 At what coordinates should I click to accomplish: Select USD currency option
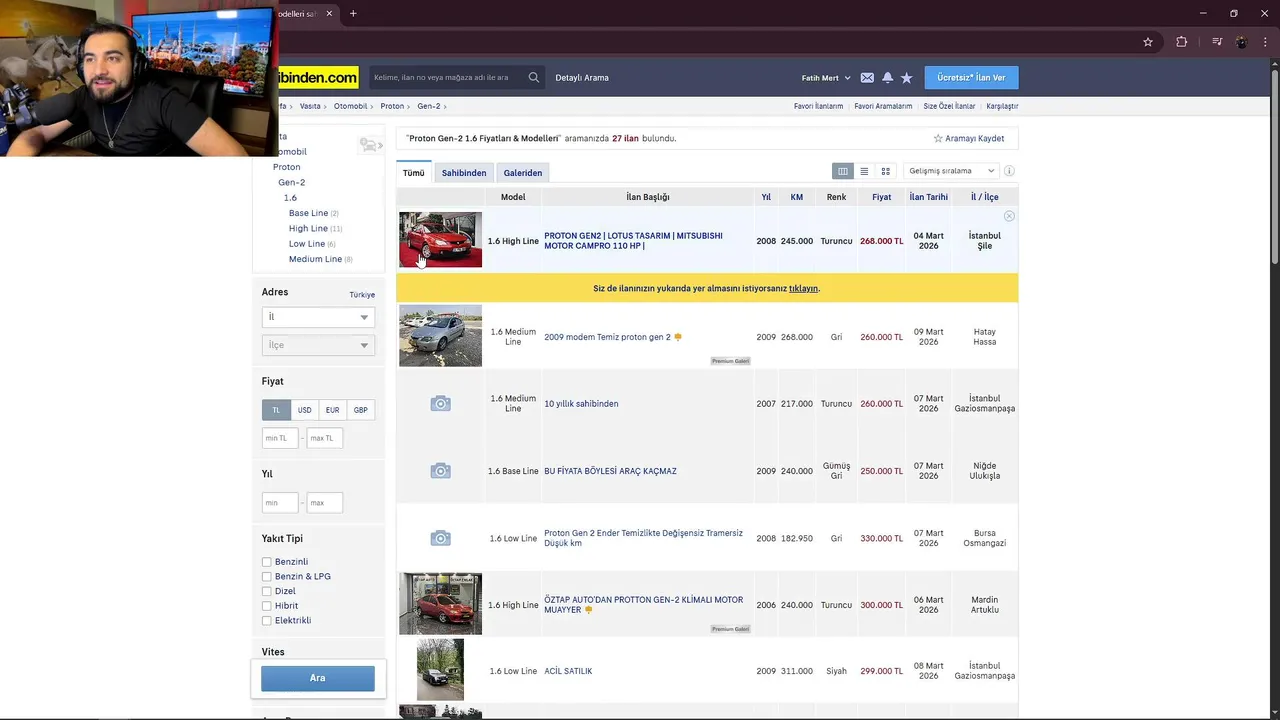(304, 410)
